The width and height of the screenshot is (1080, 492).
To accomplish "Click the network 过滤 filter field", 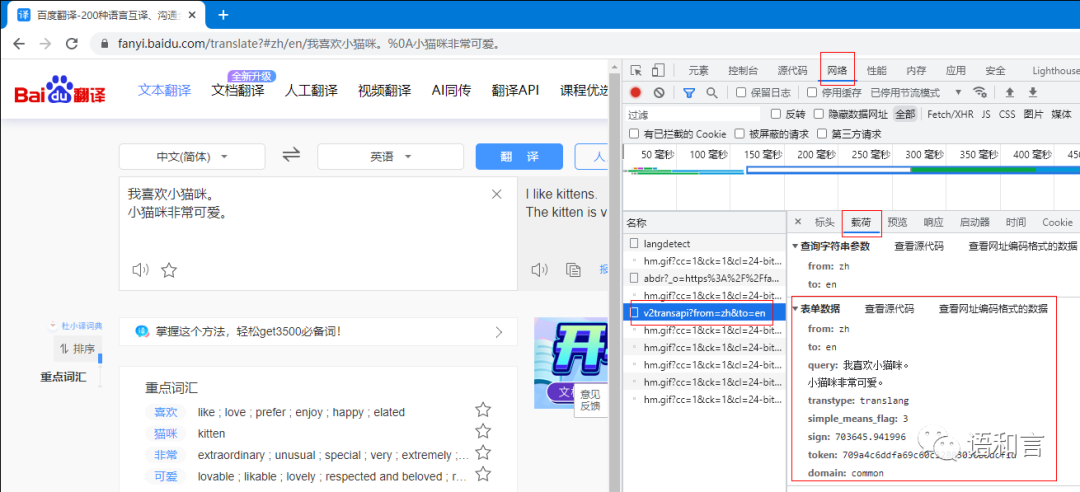I will click(693, 114).
